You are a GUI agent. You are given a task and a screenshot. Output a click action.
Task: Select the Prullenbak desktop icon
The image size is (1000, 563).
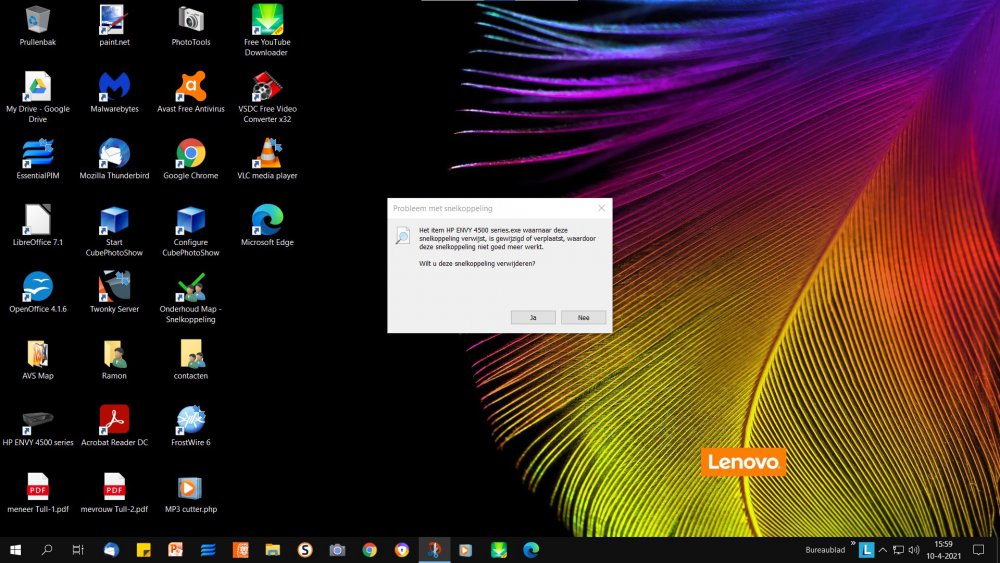coord(38,20)
